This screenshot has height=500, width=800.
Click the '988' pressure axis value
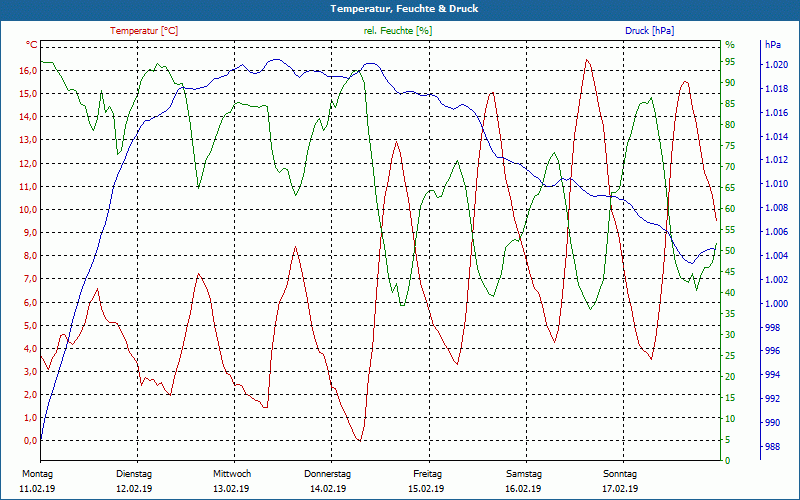(772, 446)
